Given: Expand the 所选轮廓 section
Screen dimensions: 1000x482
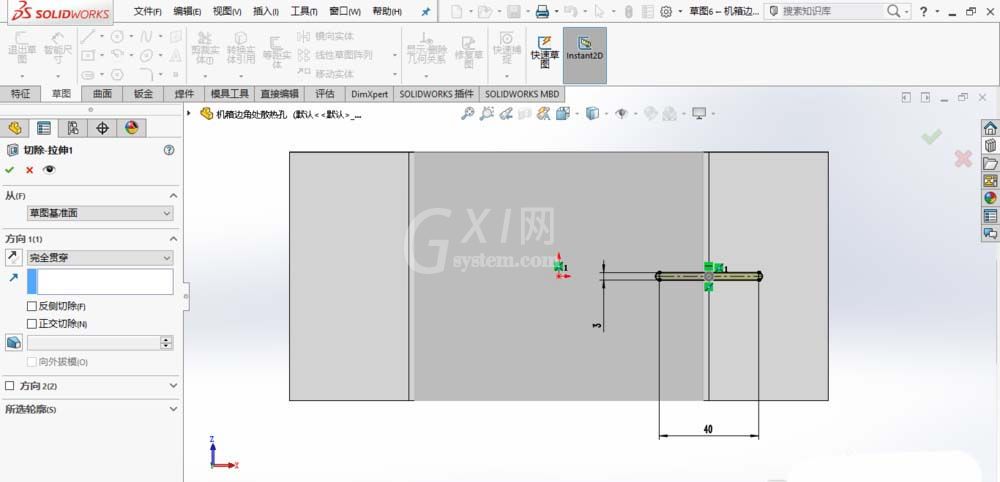Looking at the screenshot, I should click(x=173, y=409).
